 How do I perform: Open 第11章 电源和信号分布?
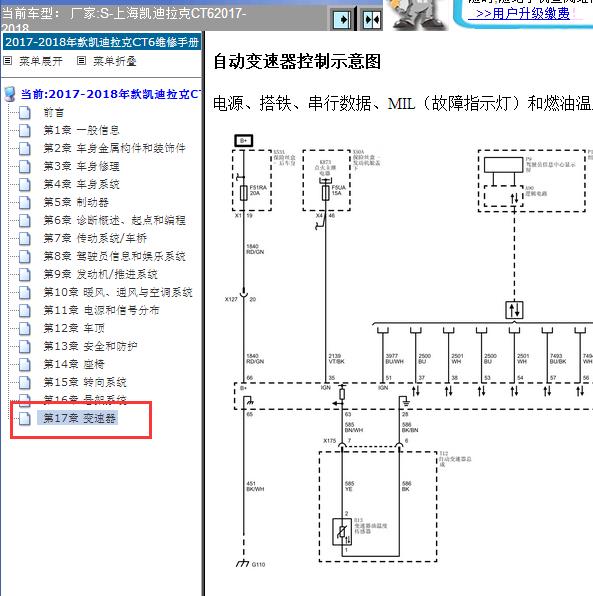[x=101, y=310]
